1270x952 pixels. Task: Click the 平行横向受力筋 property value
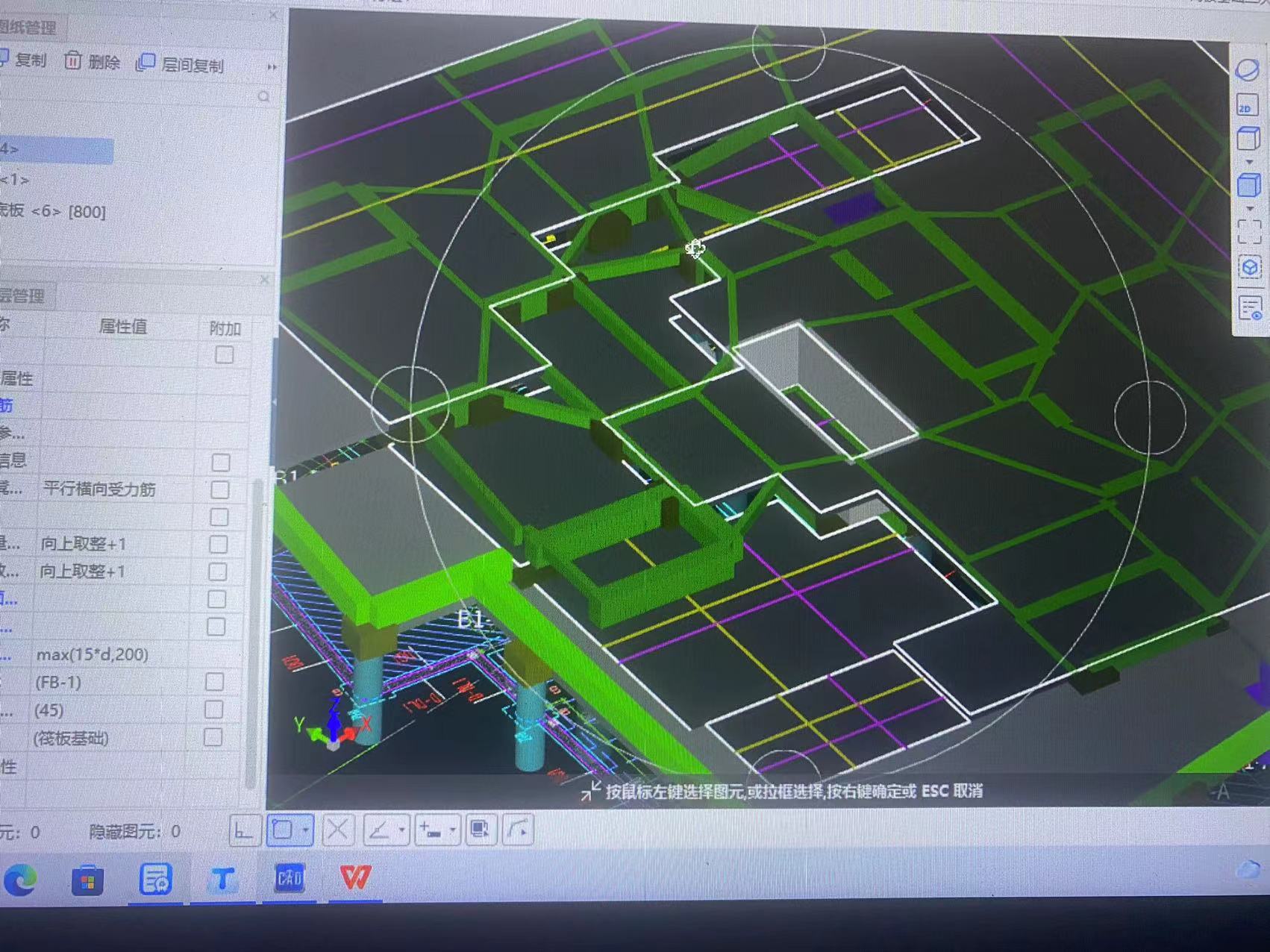(x=99, y=489)
